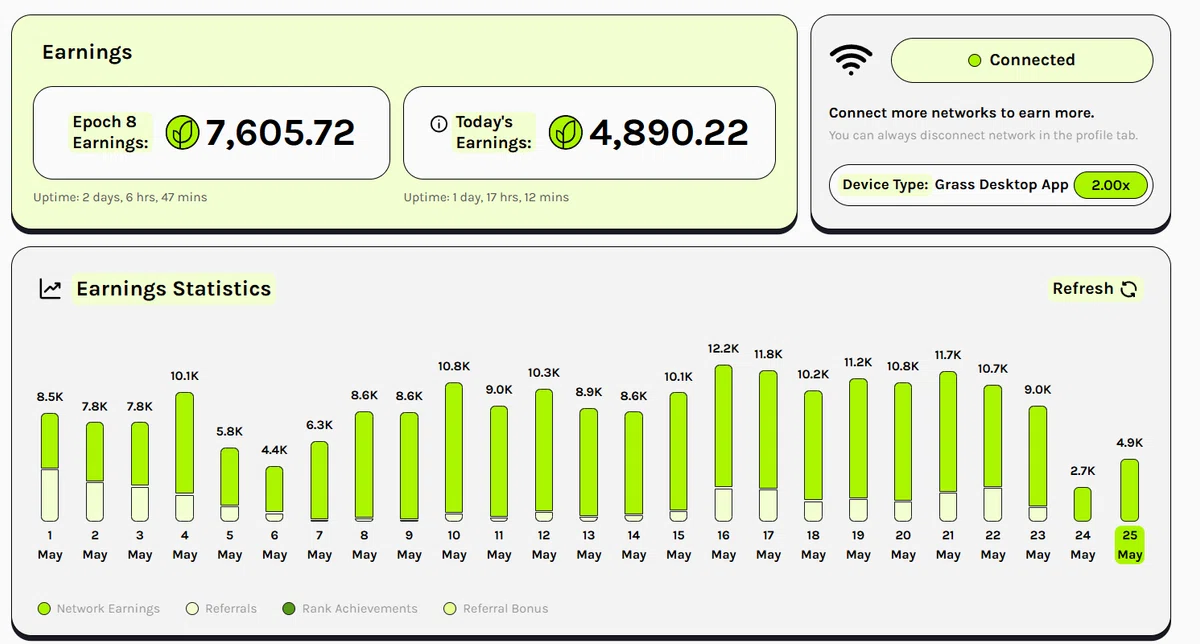
Task: Click the Refresh icon in Earnings Statistics
Action: click(1129, 289)
